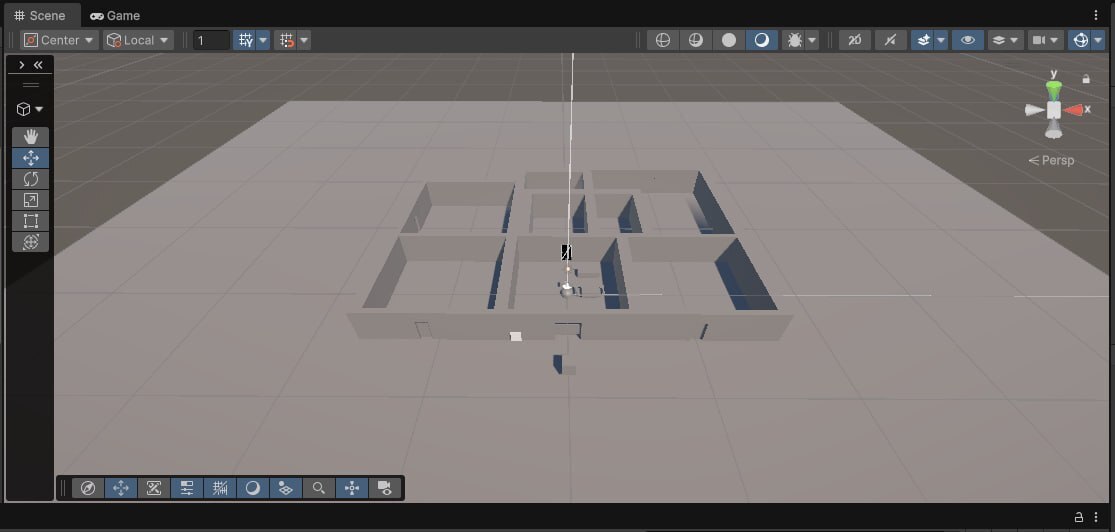This screenshot has height=532, width=1115.
Task: Click the green Y axis cone
Action: pyautogui.click(x=1054, y=90)
